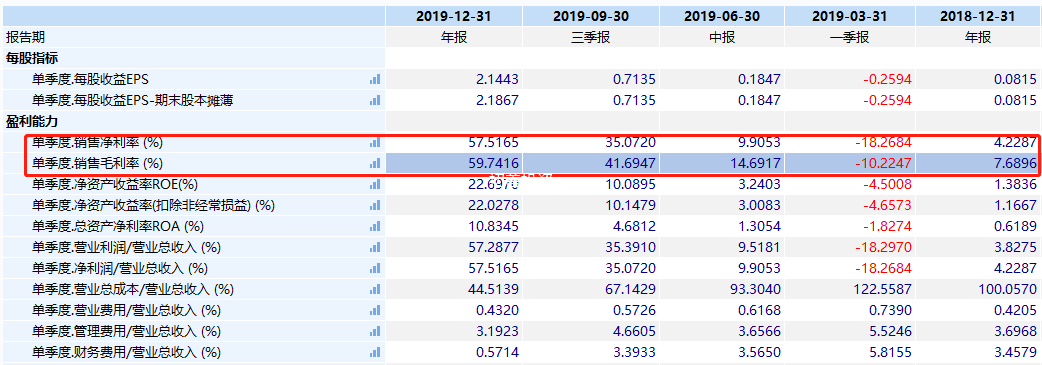Show chart icon for 财务费用/营业总收入 row
1042x365 pixels.
click(x=375, y=352)
